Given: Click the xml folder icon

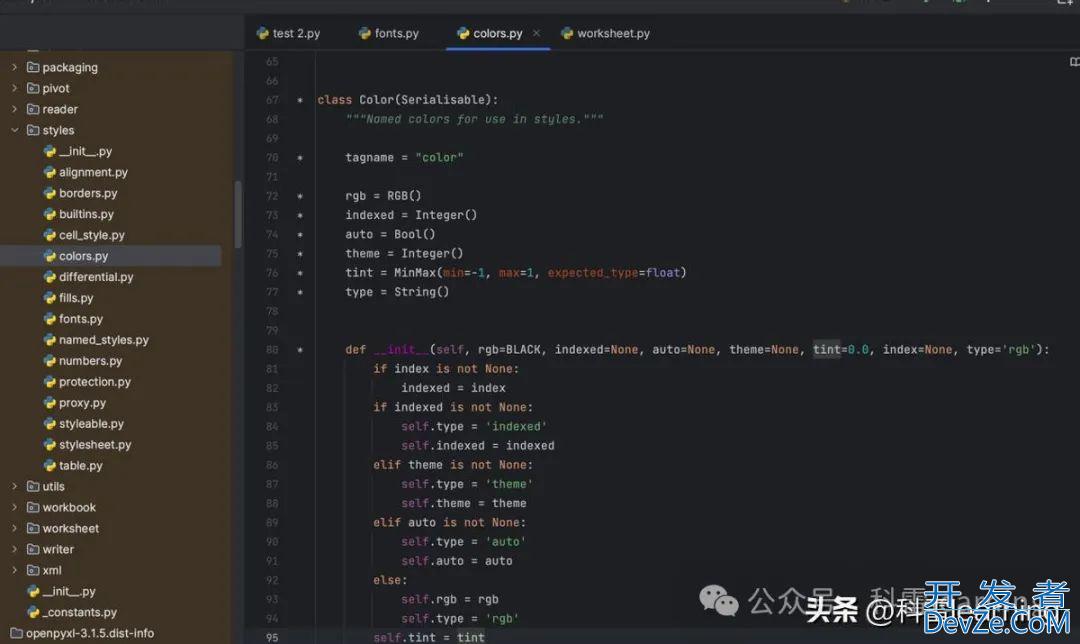Looking at the screenshot, I should click(32, 570).
